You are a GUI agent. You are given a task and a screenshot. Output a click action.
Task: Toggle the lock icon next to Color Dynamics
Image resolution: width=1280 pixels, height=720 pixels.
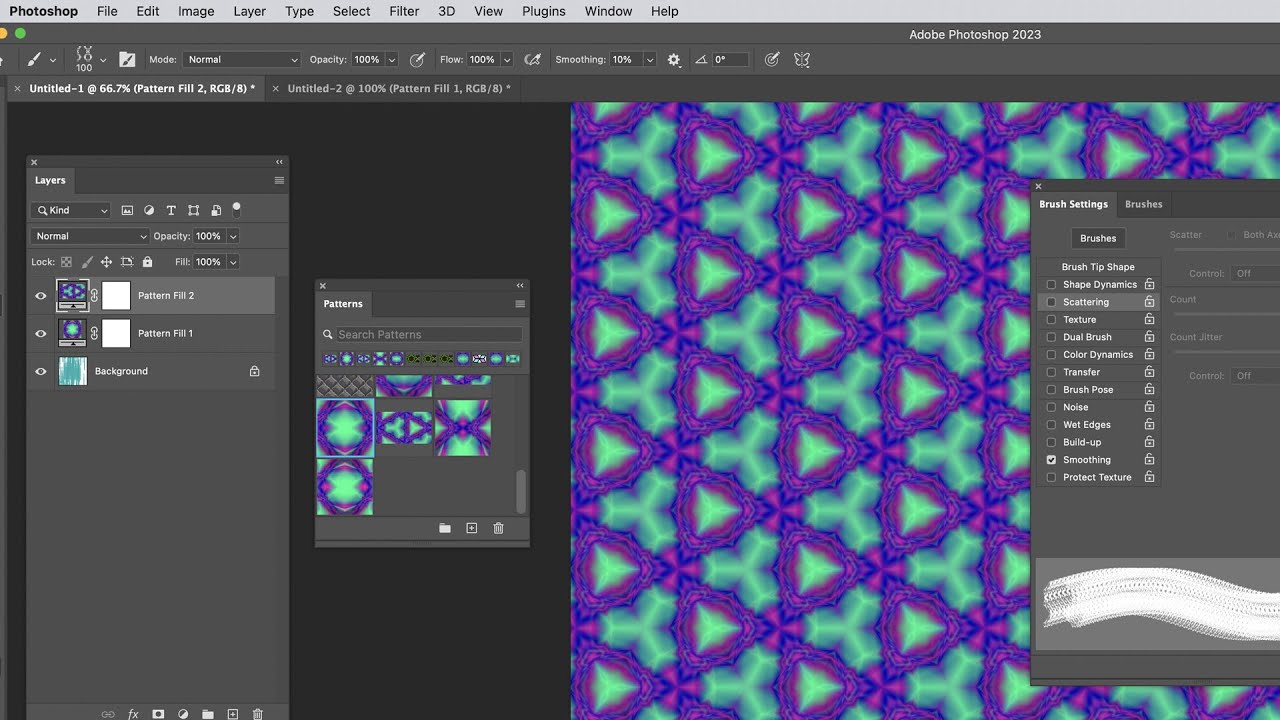1149,354
